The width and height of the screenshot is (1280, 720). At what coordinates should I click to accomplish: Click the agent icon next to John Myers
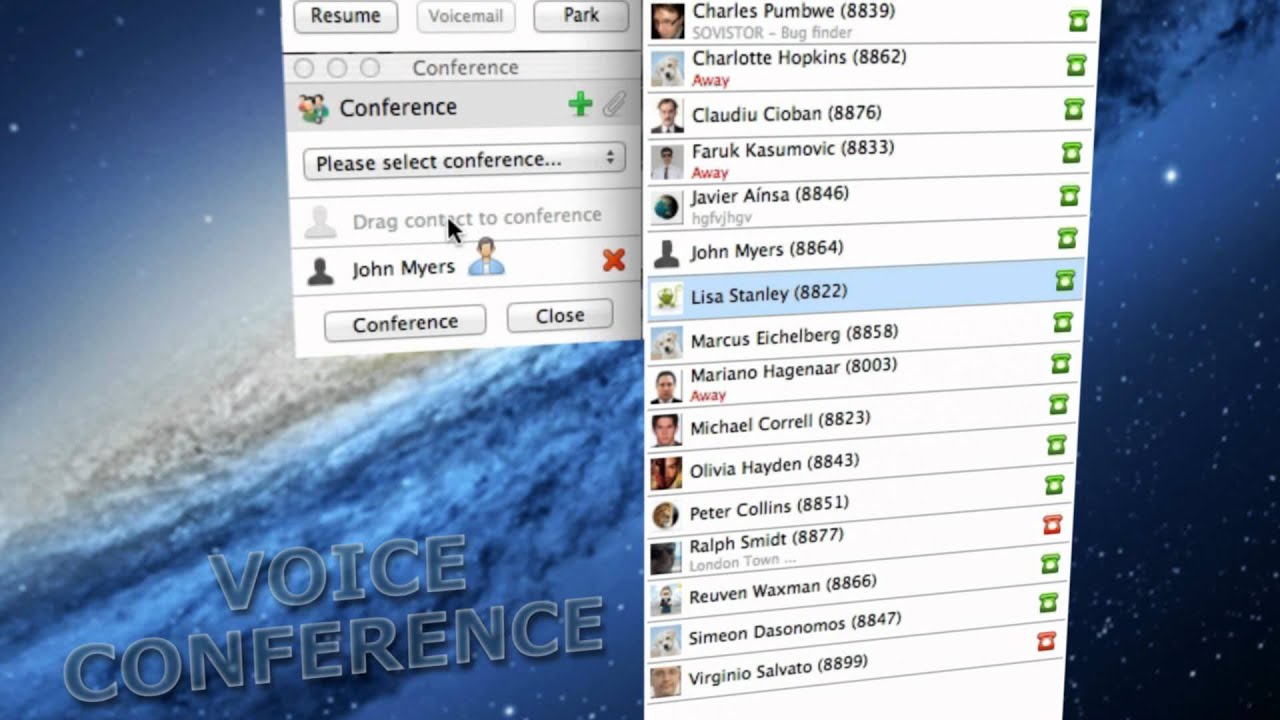point(486,257)
